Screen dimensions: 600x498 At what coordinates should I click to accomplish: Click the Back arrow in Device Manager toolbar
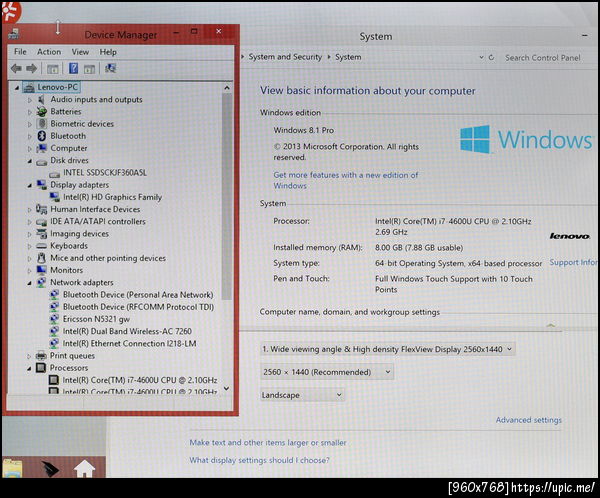[16, 69]
